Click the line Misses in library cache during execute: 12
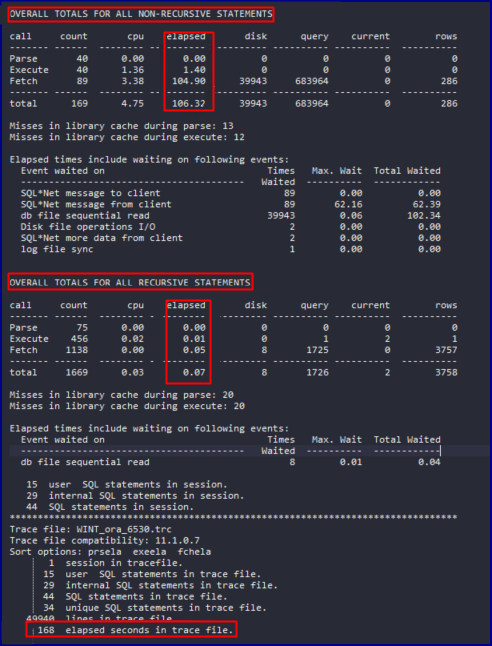Viewport: 492px width, 646px height. [x=127, y=137]
